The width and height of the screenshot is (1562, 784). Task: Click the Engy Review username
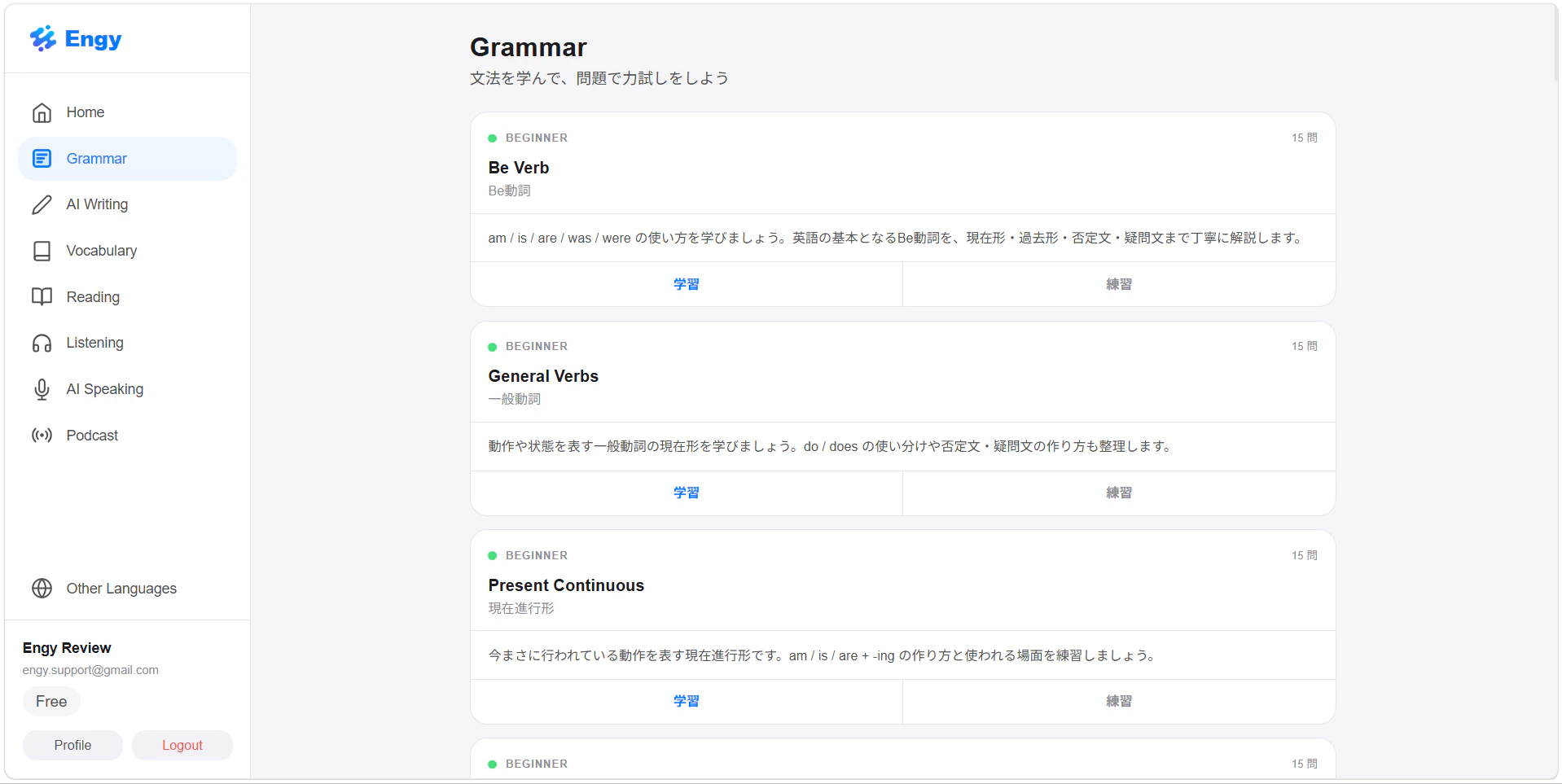[67, 648]
